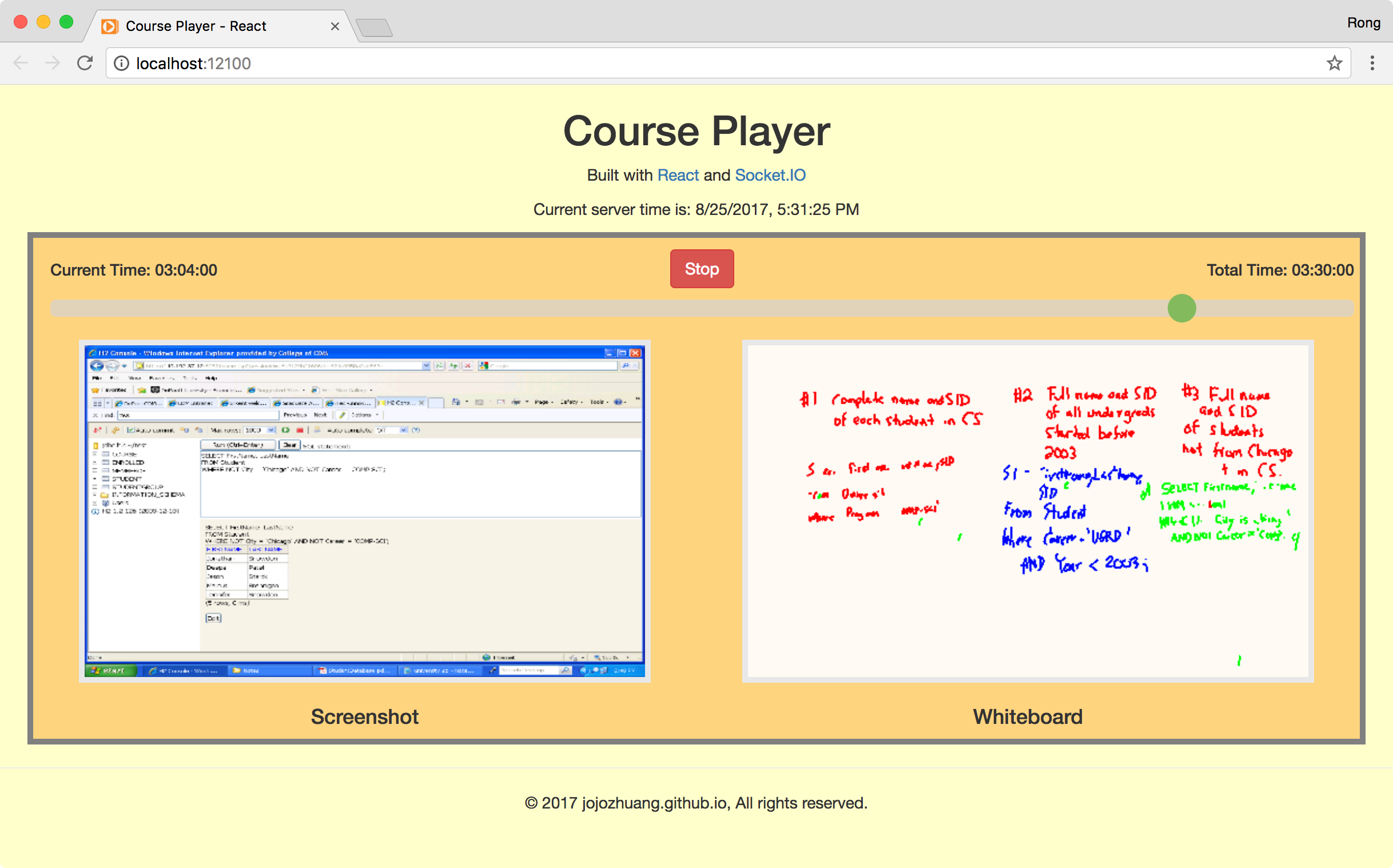The image size is (1393, 868).
Task: Click the Current server time text
Action: pos(696,209)
